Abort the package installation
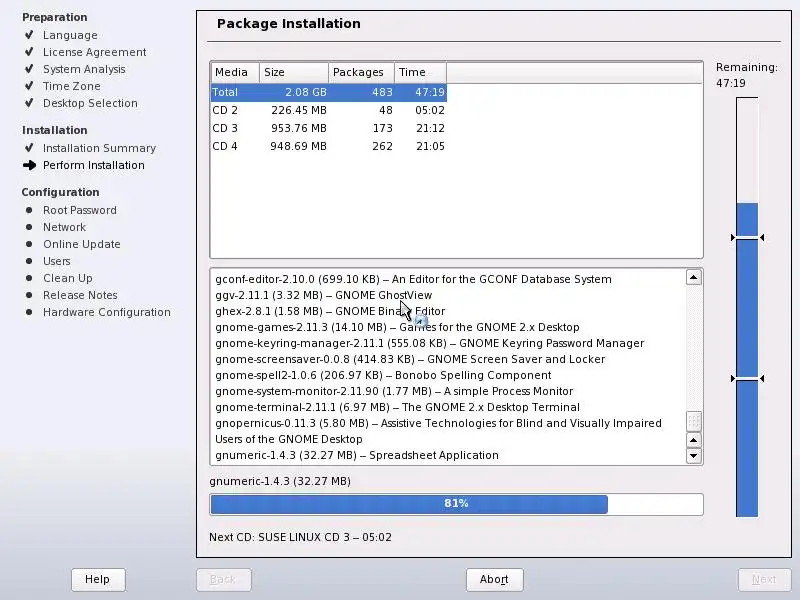Viewport: 800px width, 600px height. coord(494,580)
